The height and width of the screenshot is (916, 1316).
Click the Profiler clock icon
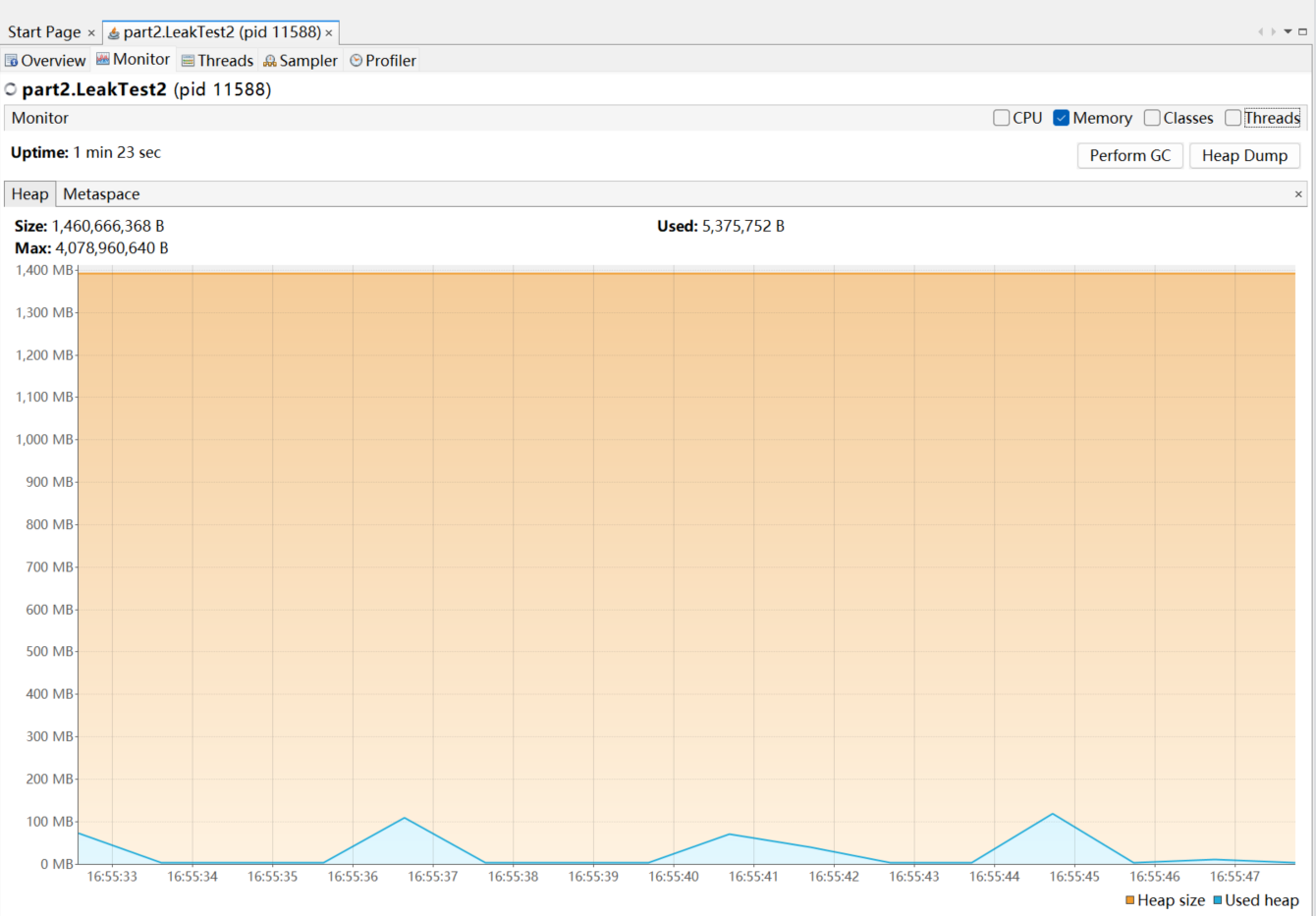pos(356,61)
